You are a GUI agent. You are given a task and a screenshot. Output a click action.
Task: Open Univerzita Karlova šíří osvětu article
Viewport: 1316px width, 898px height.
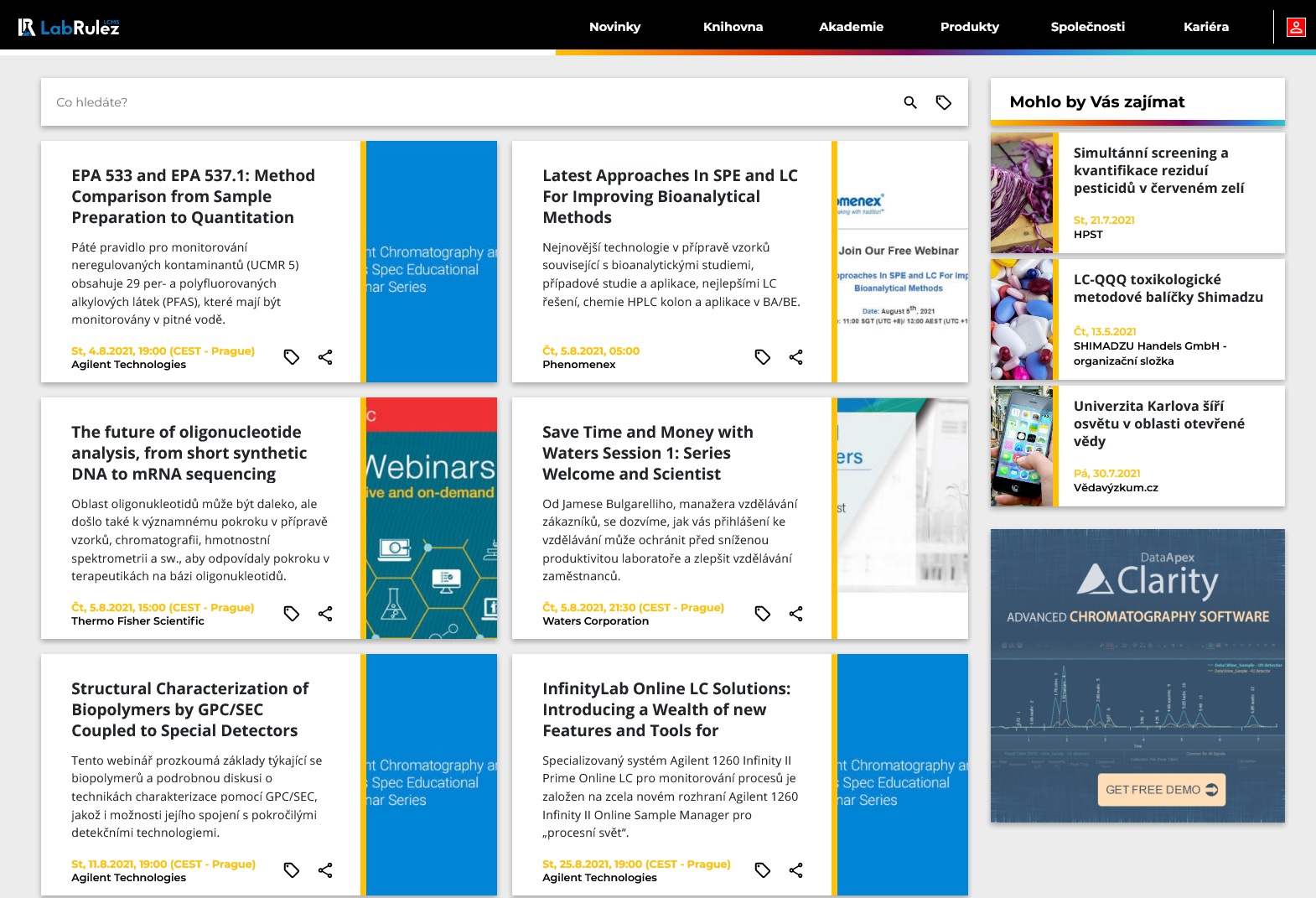tap(1158, 423)
